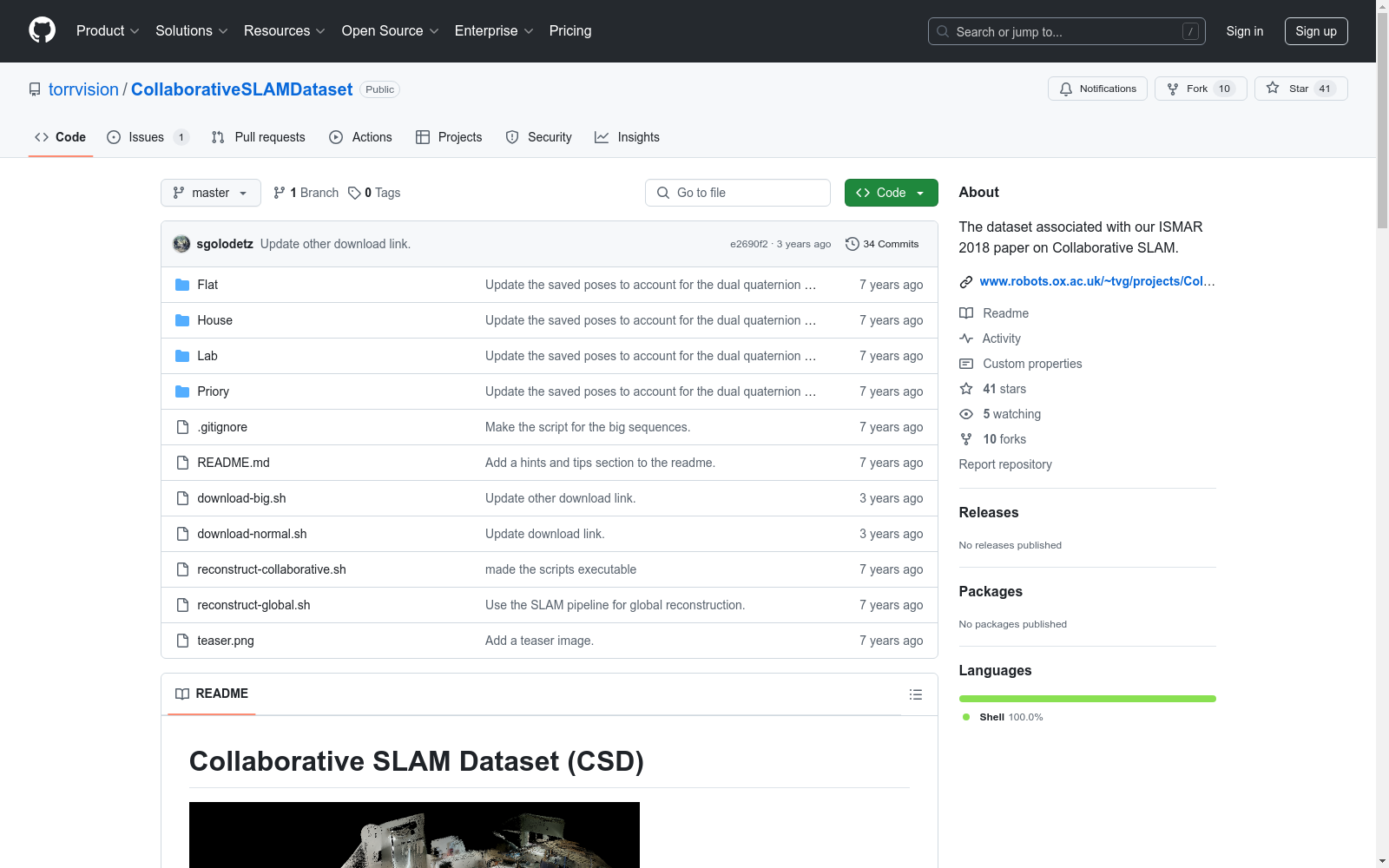Image resolution: width=1389 pixels, height=868 pixels.
Task: Click the GitHub logo icon
Action: point(42,30)
